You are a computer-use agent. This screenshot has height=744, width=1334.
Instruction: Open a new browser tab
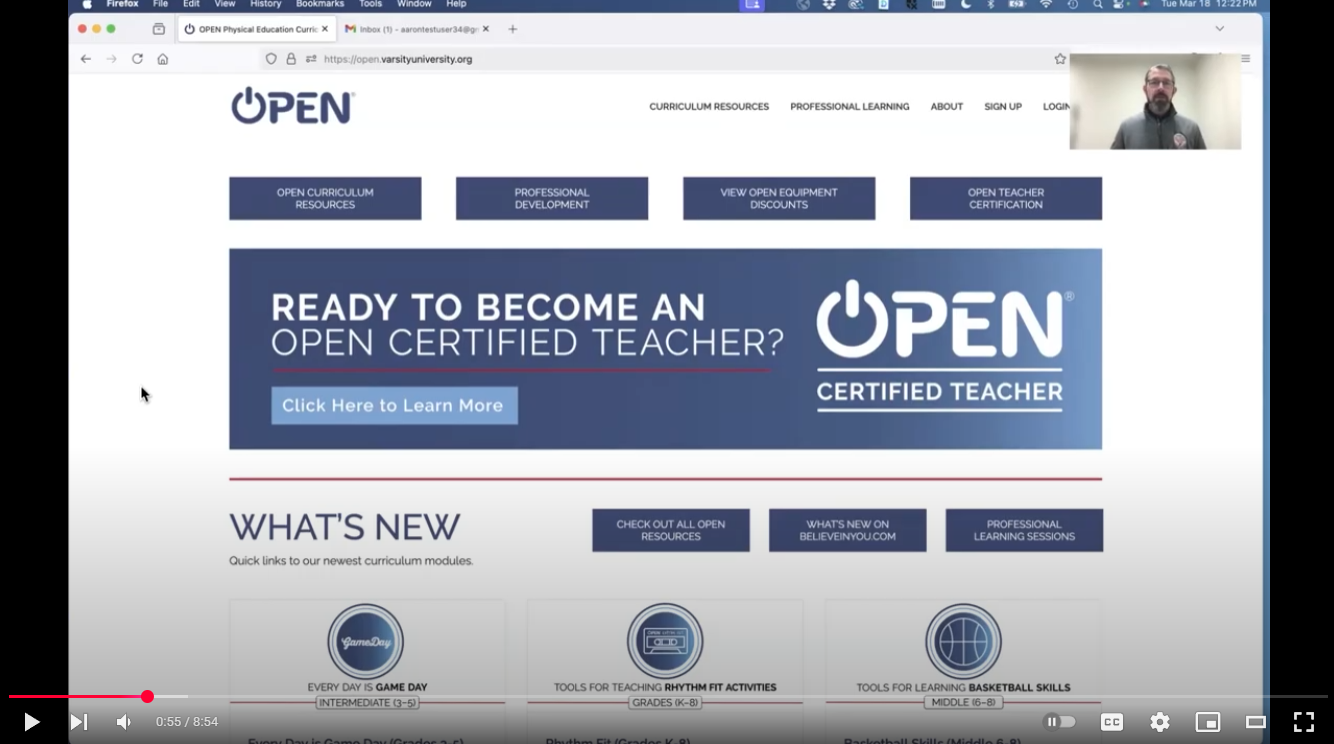click(513, 29)
